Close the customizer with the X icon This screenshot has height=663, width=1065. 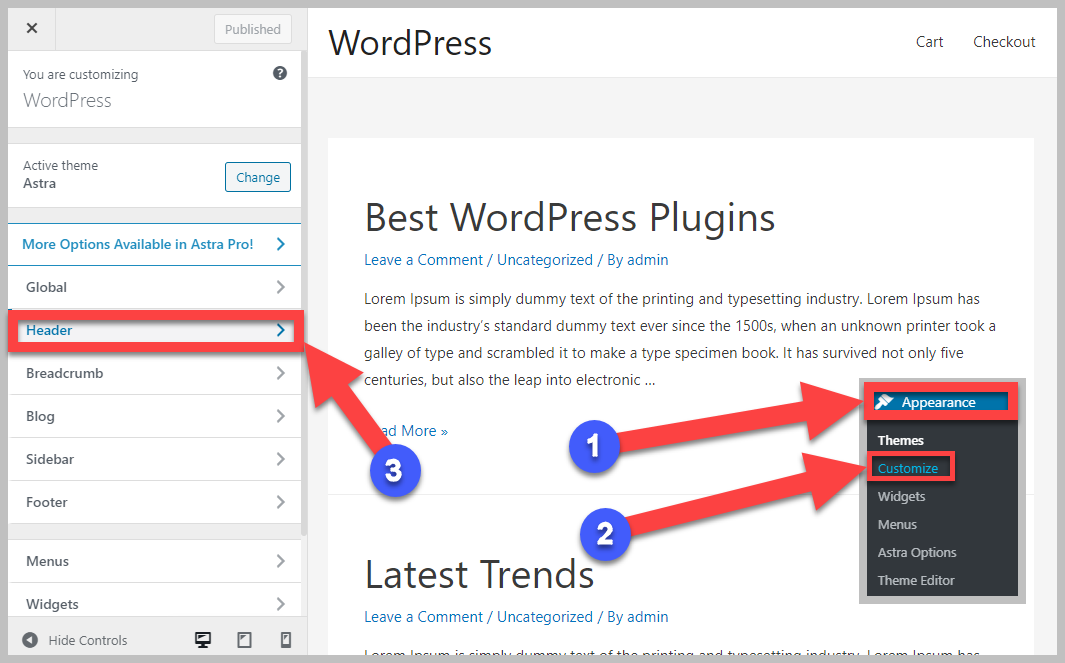(32, 29)
